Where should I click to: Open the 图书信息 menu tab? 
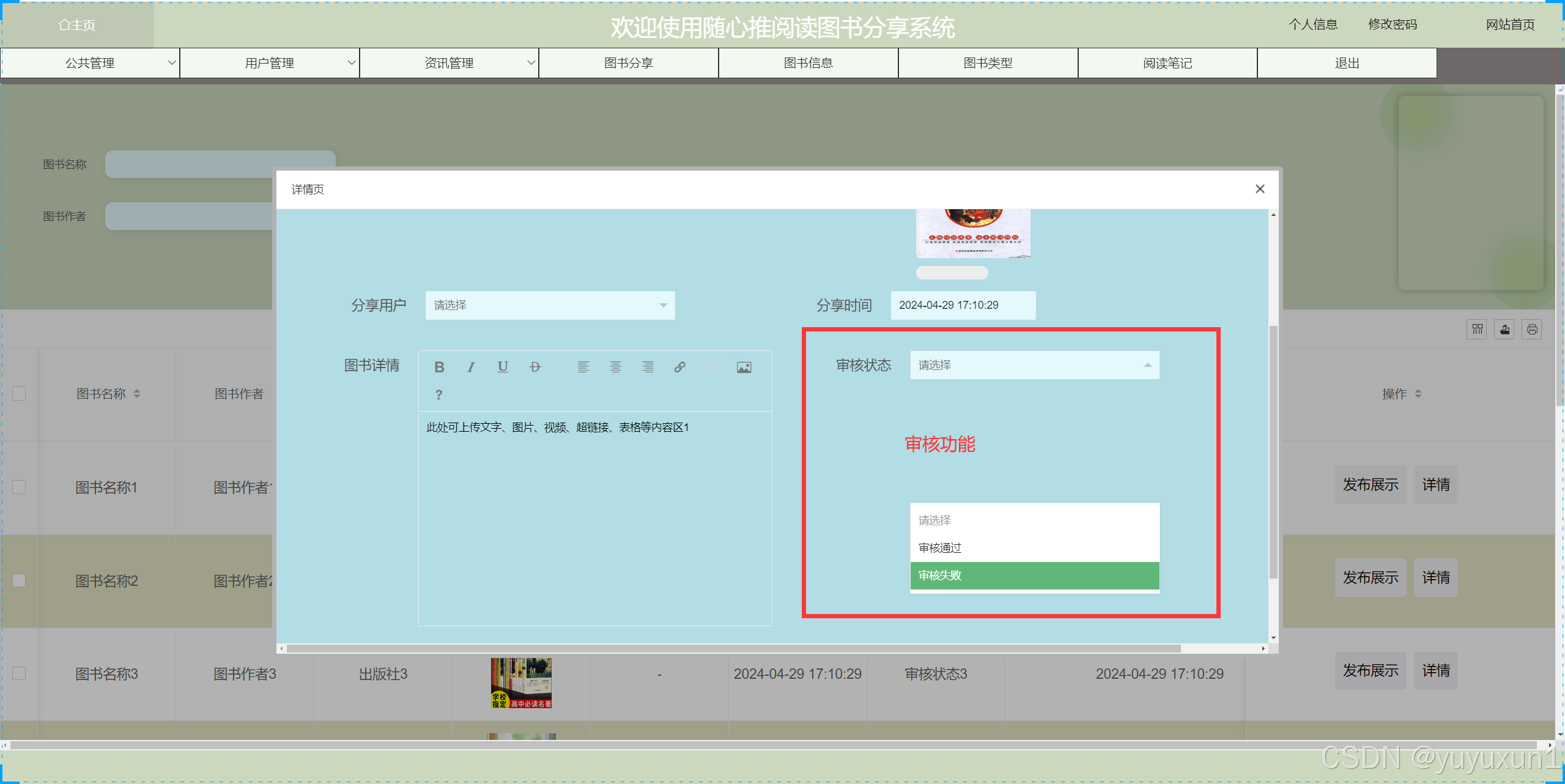pyautogui.click(x=808, y=63)
